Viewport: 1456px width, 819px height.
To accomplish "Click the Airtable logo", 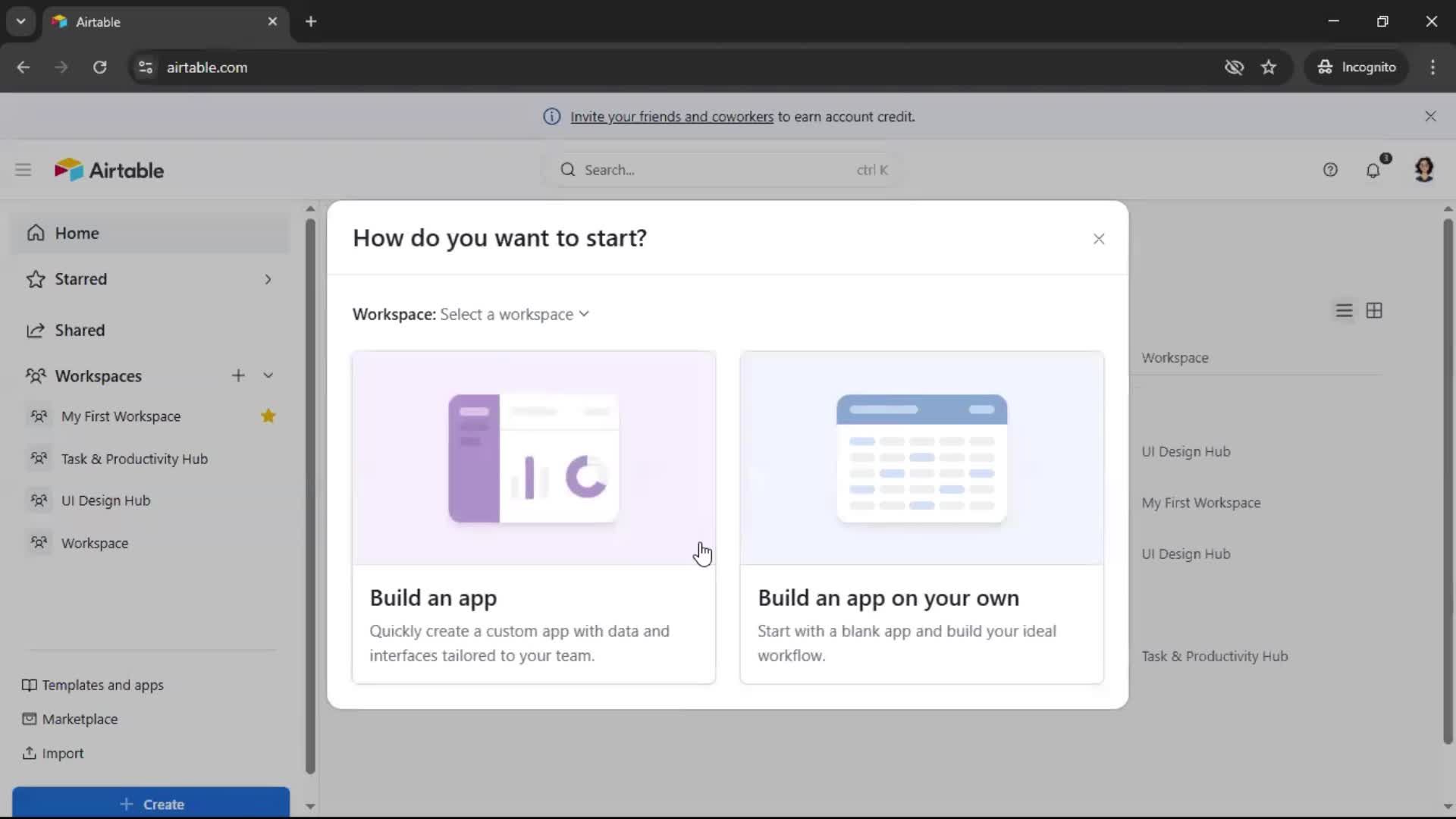I will click(x=109, y=170).
